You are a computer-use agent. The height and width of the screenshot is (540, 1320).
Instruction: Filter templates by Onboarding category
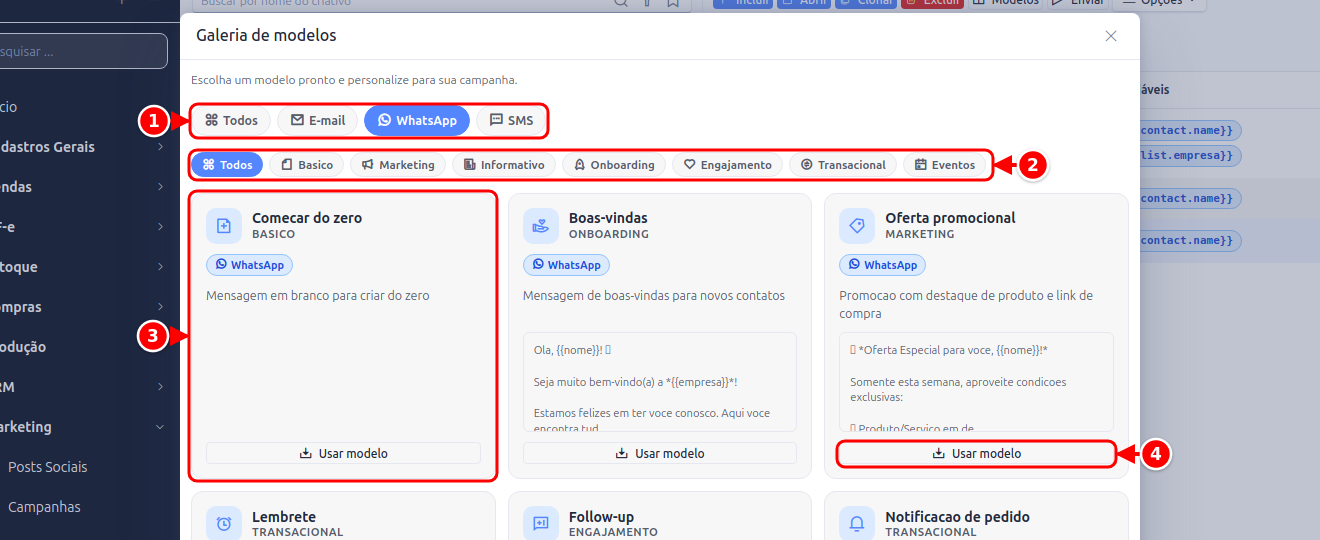[614, 164]
